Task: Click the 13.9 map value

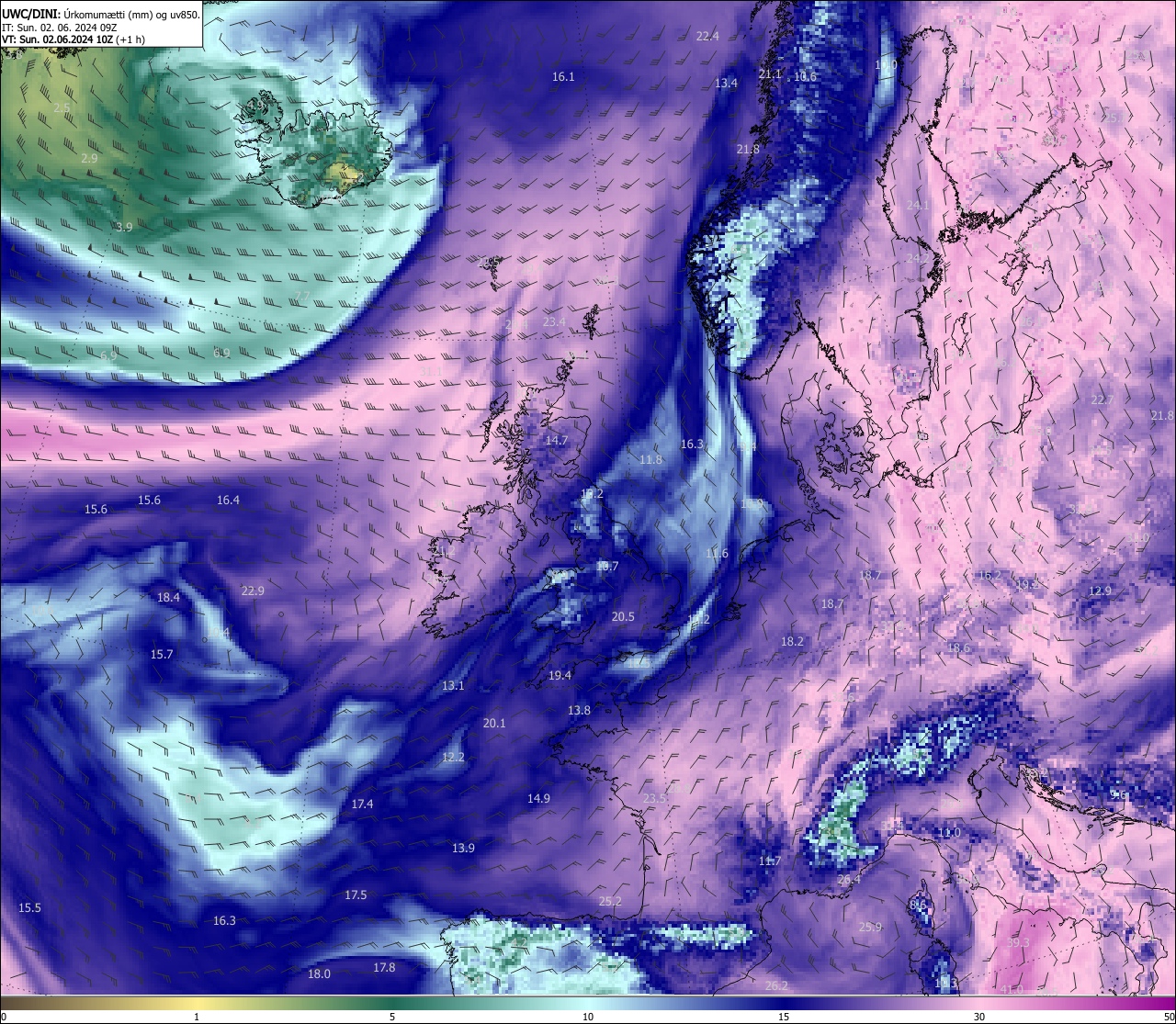Action: [x=463, y=848]
